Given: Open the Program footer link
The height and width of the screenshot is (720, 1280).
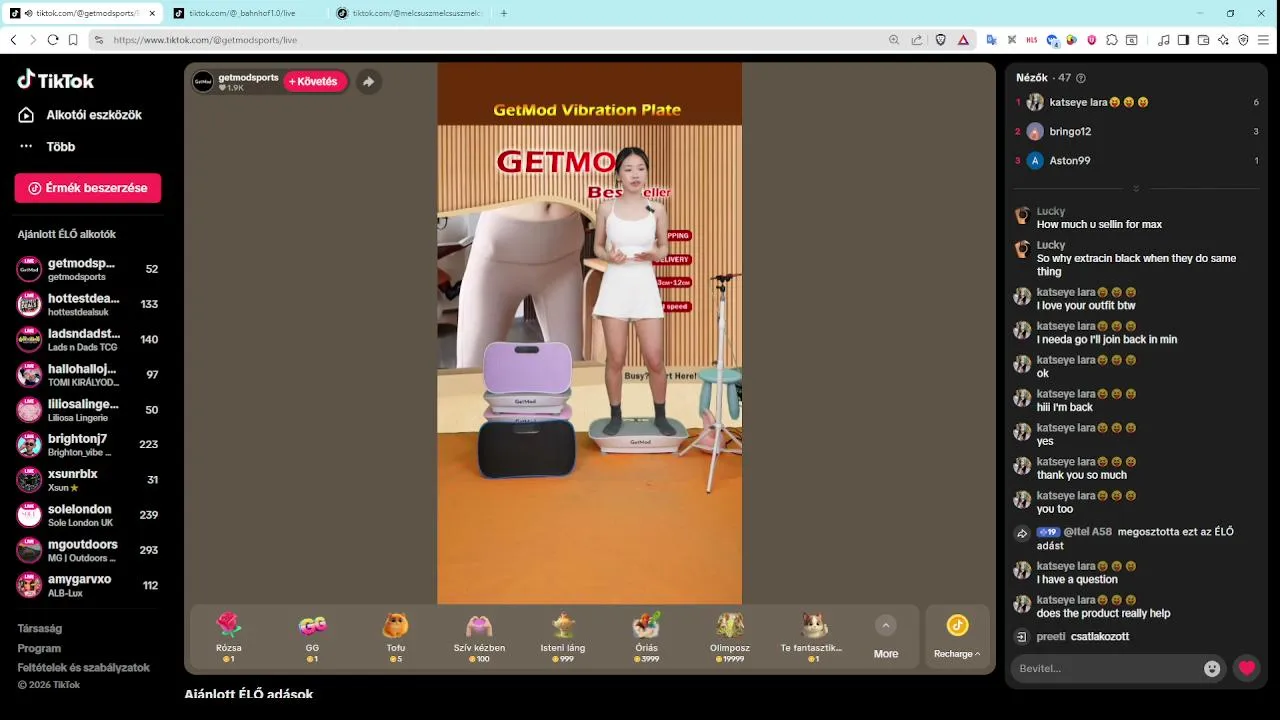Looking at the screenshot, I should click(x=39, y=648).
